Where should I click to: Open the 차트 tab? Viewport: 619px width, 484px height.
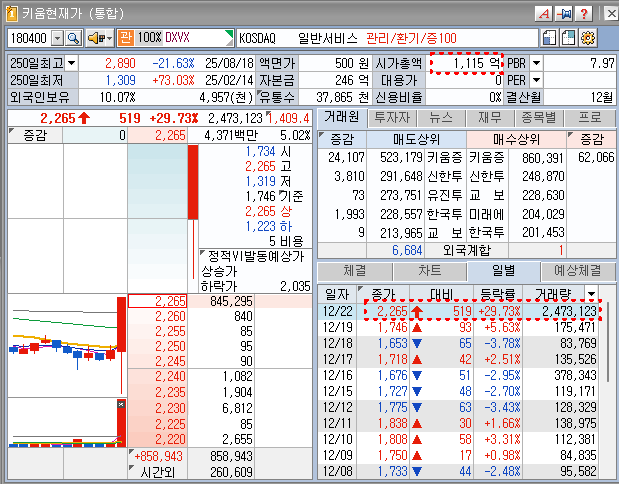coord(430,271)
